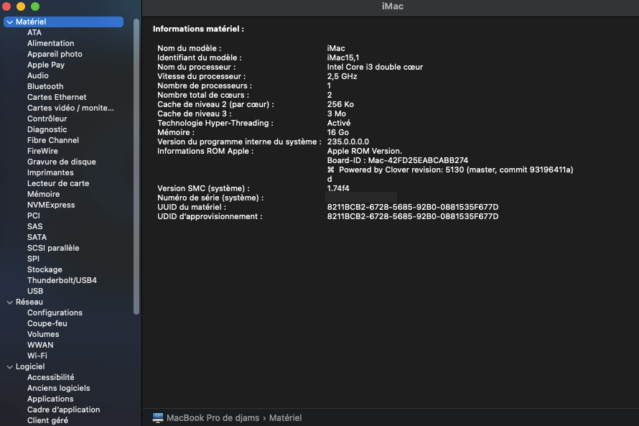Open Contrôleur in the sidebar

47,119
